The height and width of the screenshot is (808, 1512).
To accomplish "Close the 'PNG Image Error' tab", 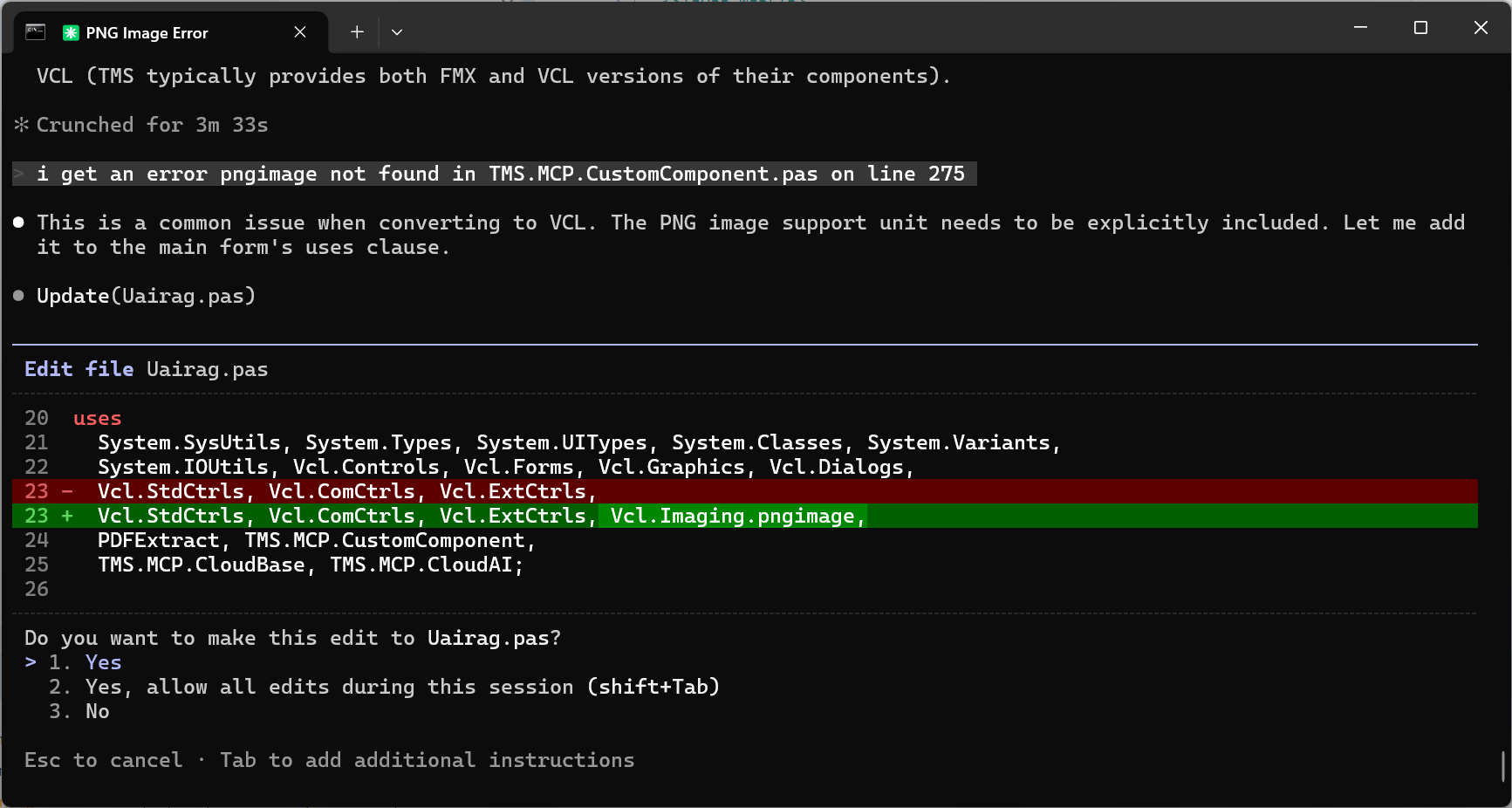I will [x=299, y=31].
